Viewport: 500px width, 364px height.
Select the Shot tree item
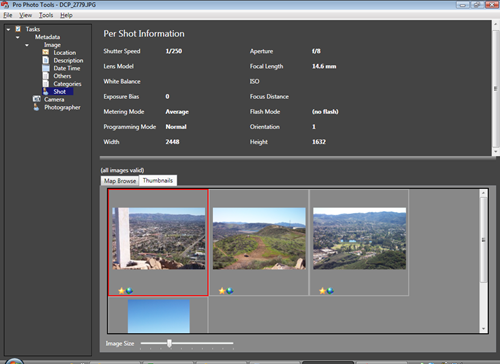click(x=60, y=91)
